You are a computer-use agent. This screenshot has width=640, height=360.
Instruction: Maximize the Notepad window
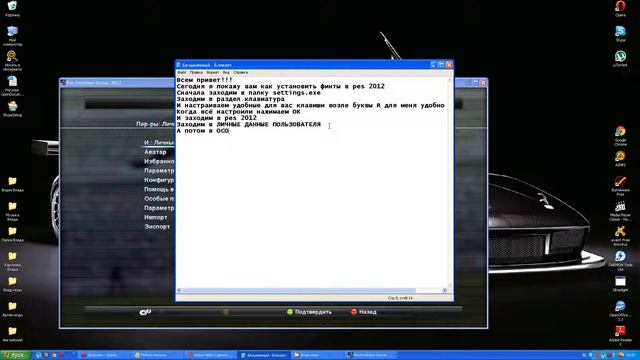(441, 64)
